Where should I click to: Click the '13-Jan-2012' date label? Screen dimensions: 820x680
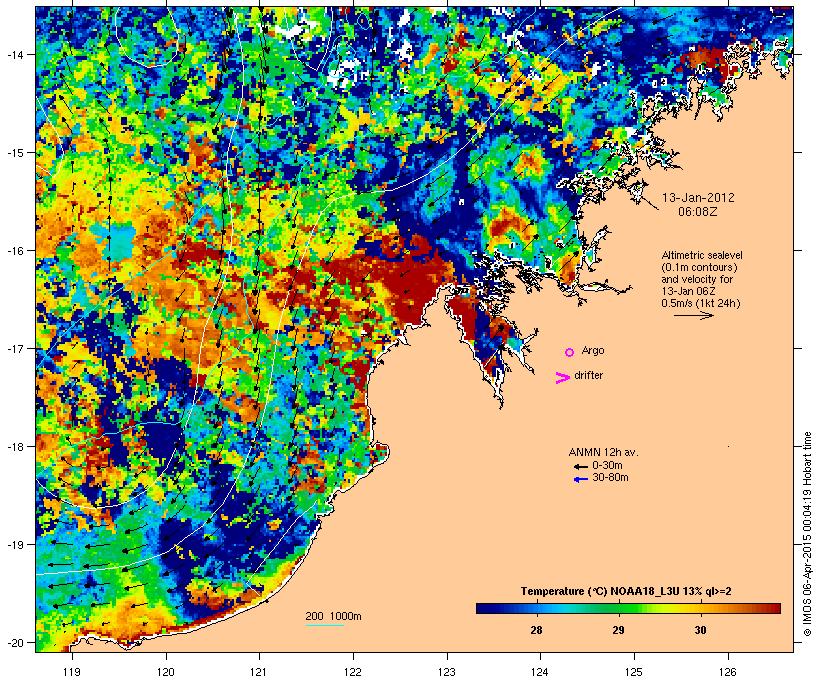pos(698,198)
